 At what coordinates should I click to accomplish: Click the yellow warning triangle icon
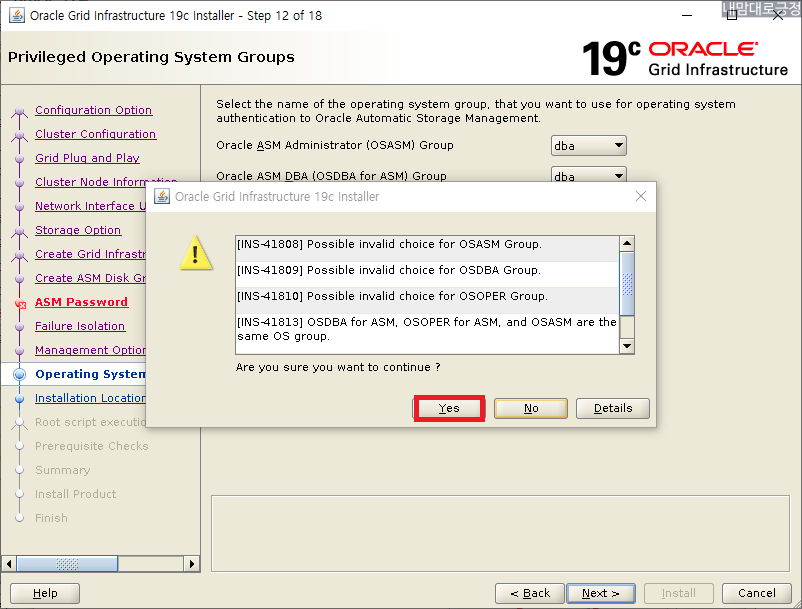(x=195, y=253)
